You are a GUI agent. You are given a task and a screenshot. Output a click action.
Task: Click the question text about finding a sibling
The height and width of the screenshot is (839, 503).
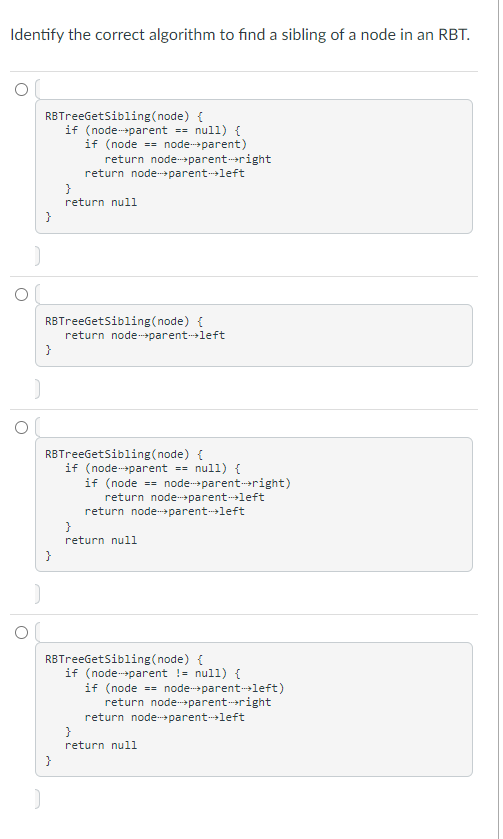tap(240, 35)
